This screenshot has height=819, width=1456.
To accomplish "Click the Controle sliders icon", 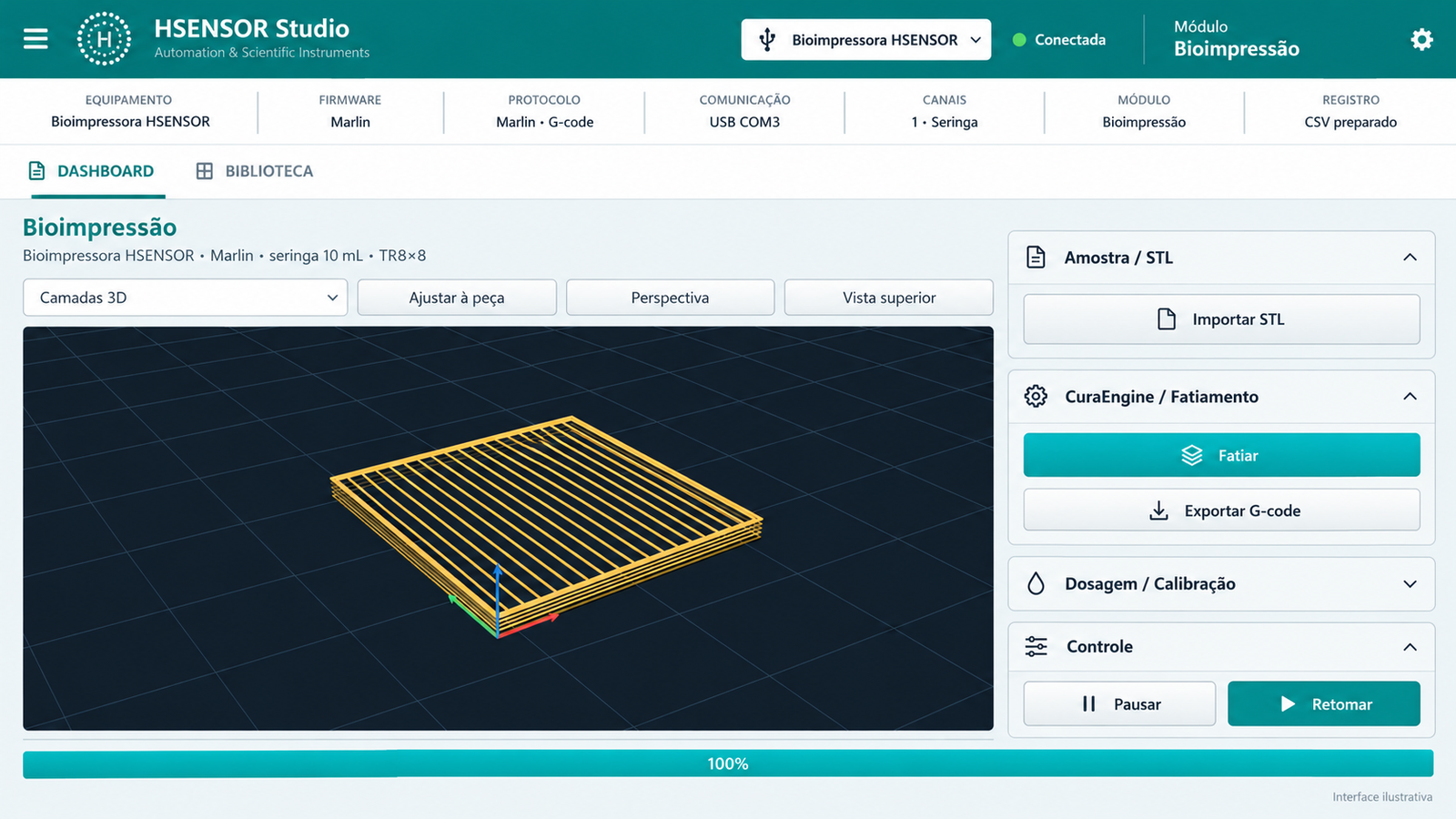I will (x=1036, y=646).
